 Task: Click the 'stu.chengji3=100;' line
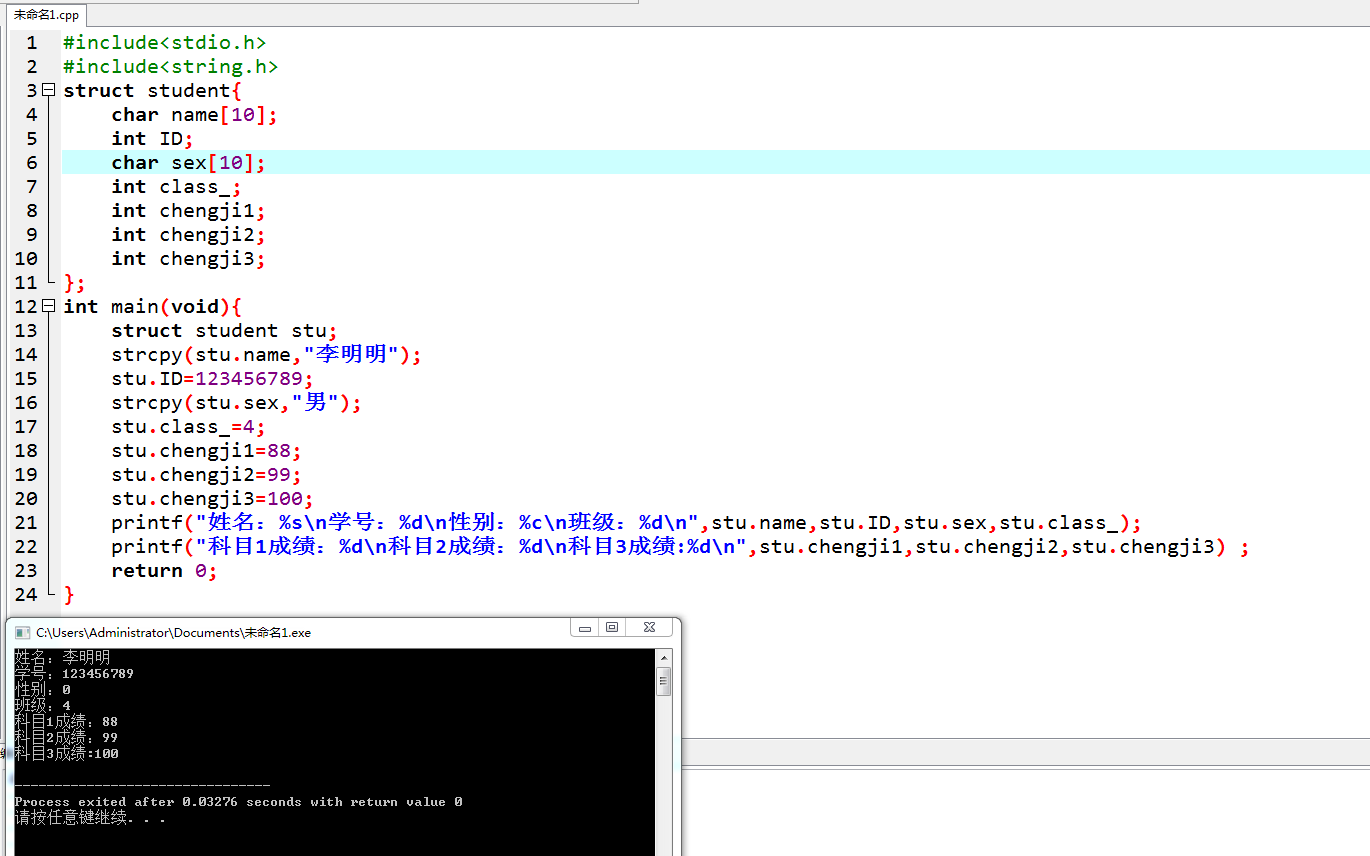[x=213, y=498]
